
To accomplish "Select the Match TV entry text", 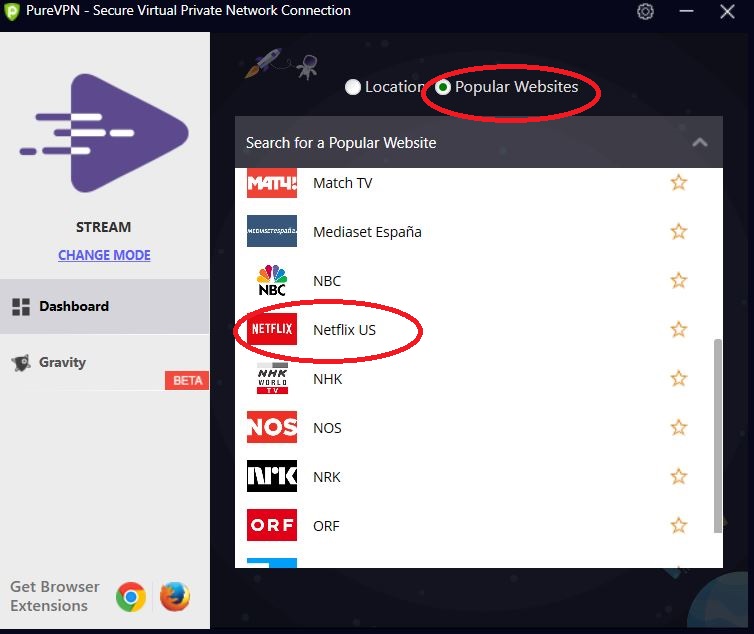I will (x=343, y=183).
